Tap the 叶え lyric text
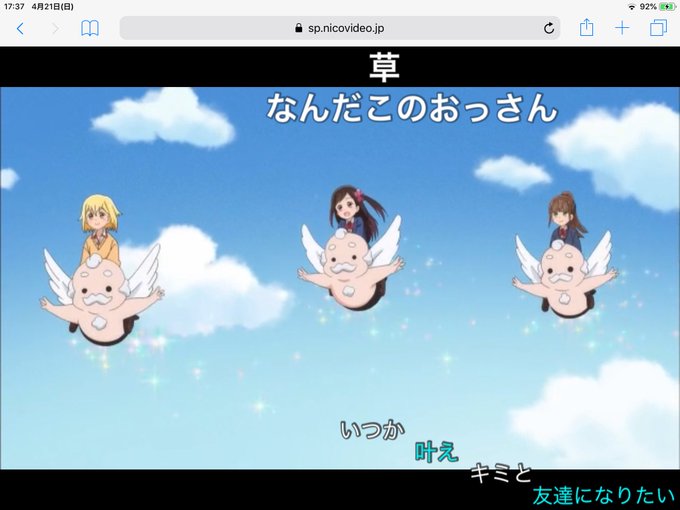 tap(436, 451)
